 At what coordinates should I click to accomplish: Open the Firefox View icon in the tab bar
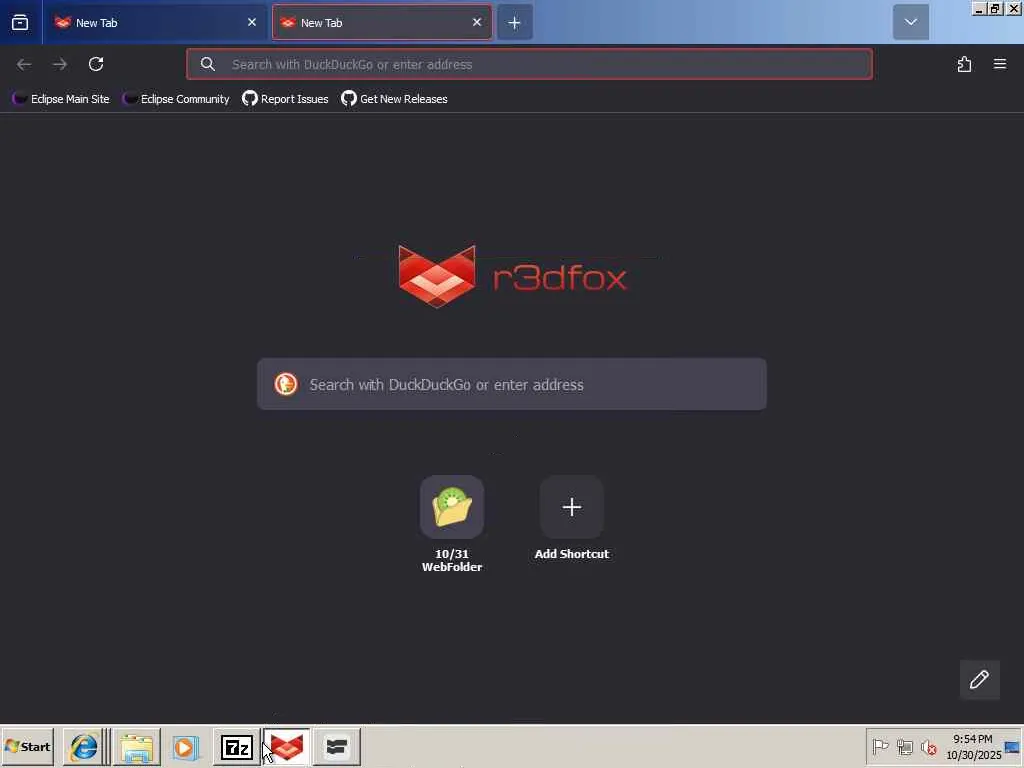[x=20, y=23]
